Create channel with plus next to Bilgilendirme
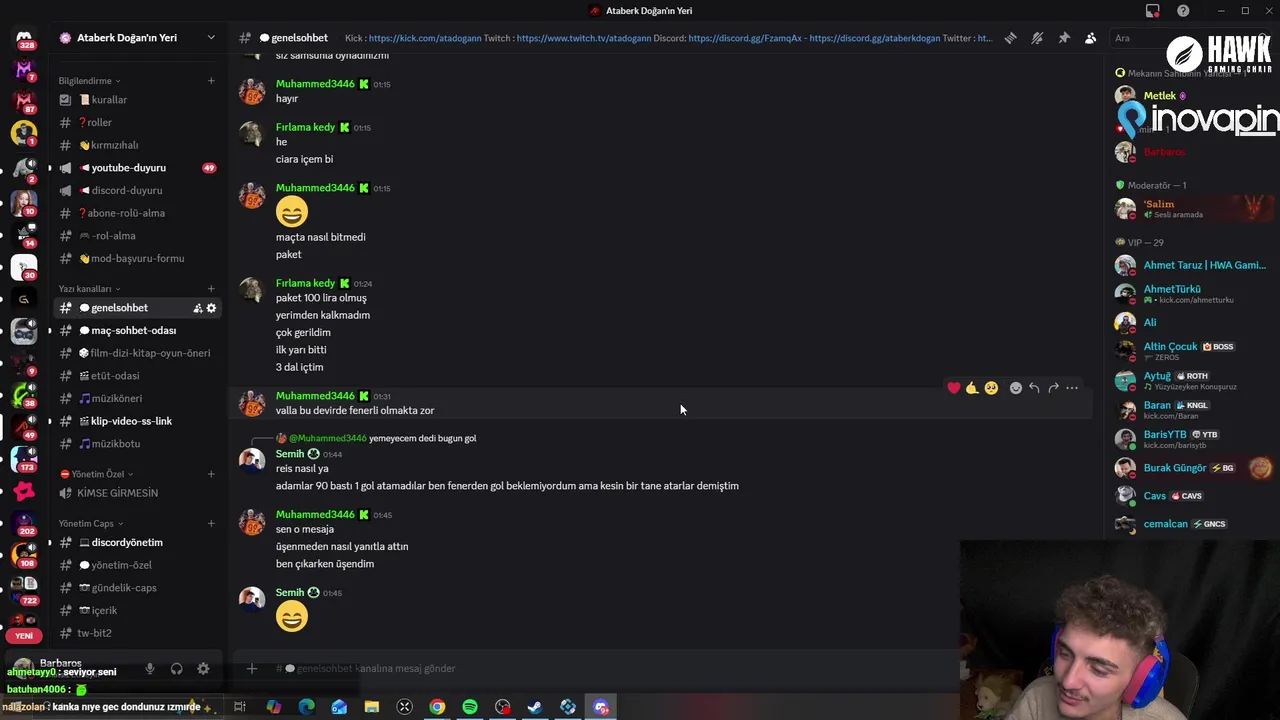Viewport: 1280px width, 720px height. pos(211,80)
